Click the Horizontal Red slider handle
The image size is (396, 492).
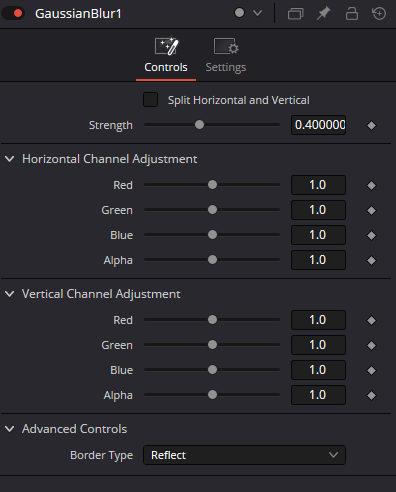coord(212,184)
